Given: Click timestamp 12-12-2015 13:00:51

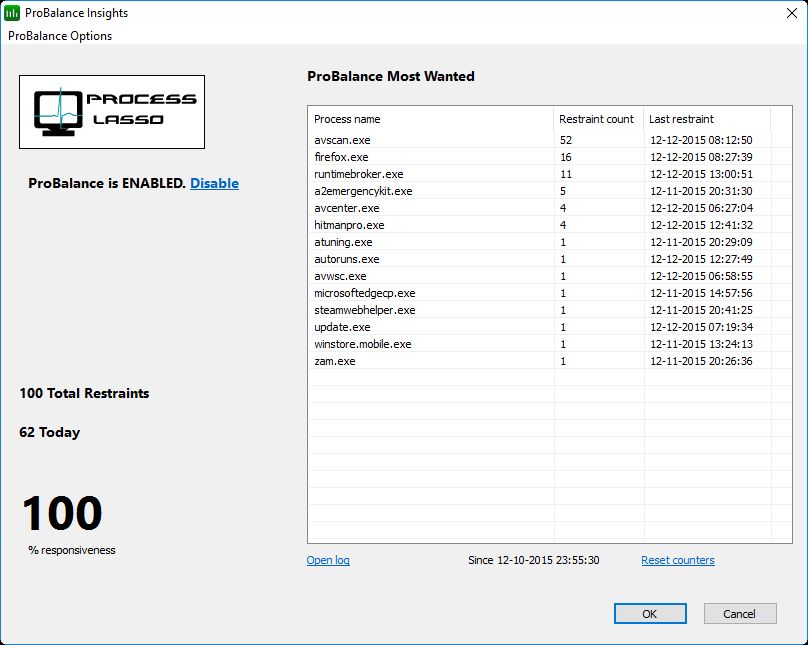Looking at the screenshot, I should pyautogui.click(x=701, y=174).
